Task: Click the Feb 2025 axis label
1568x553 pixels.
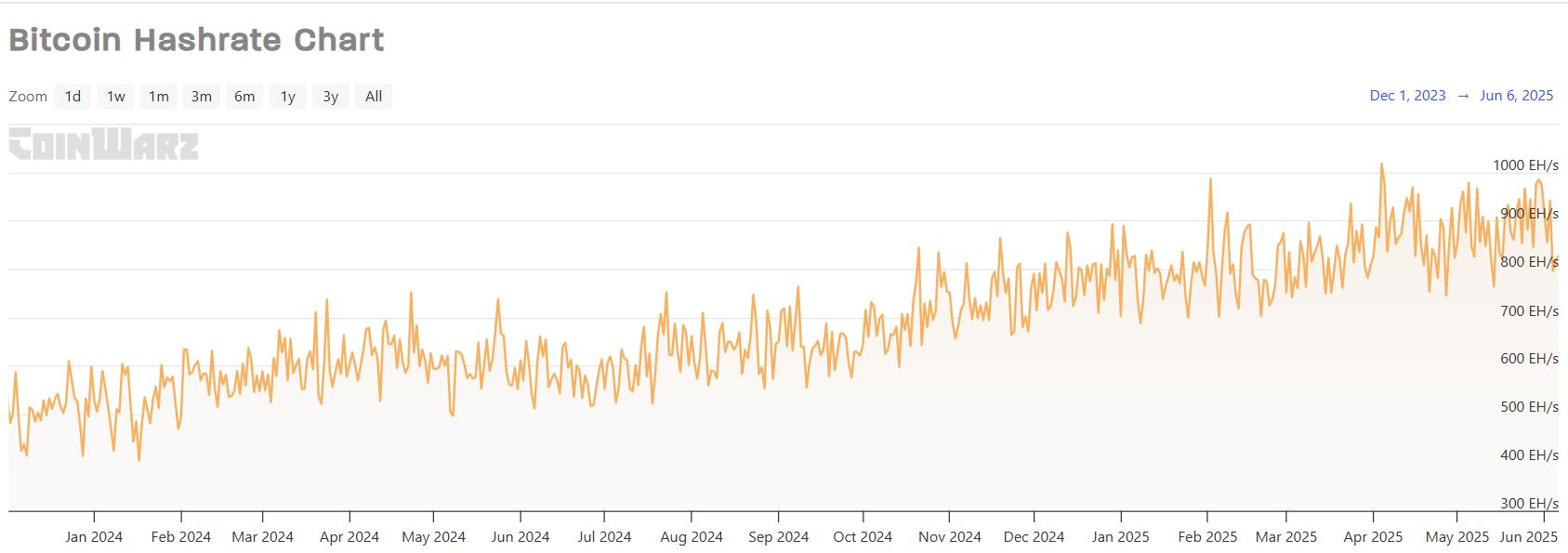Action: click(1207, 536)
